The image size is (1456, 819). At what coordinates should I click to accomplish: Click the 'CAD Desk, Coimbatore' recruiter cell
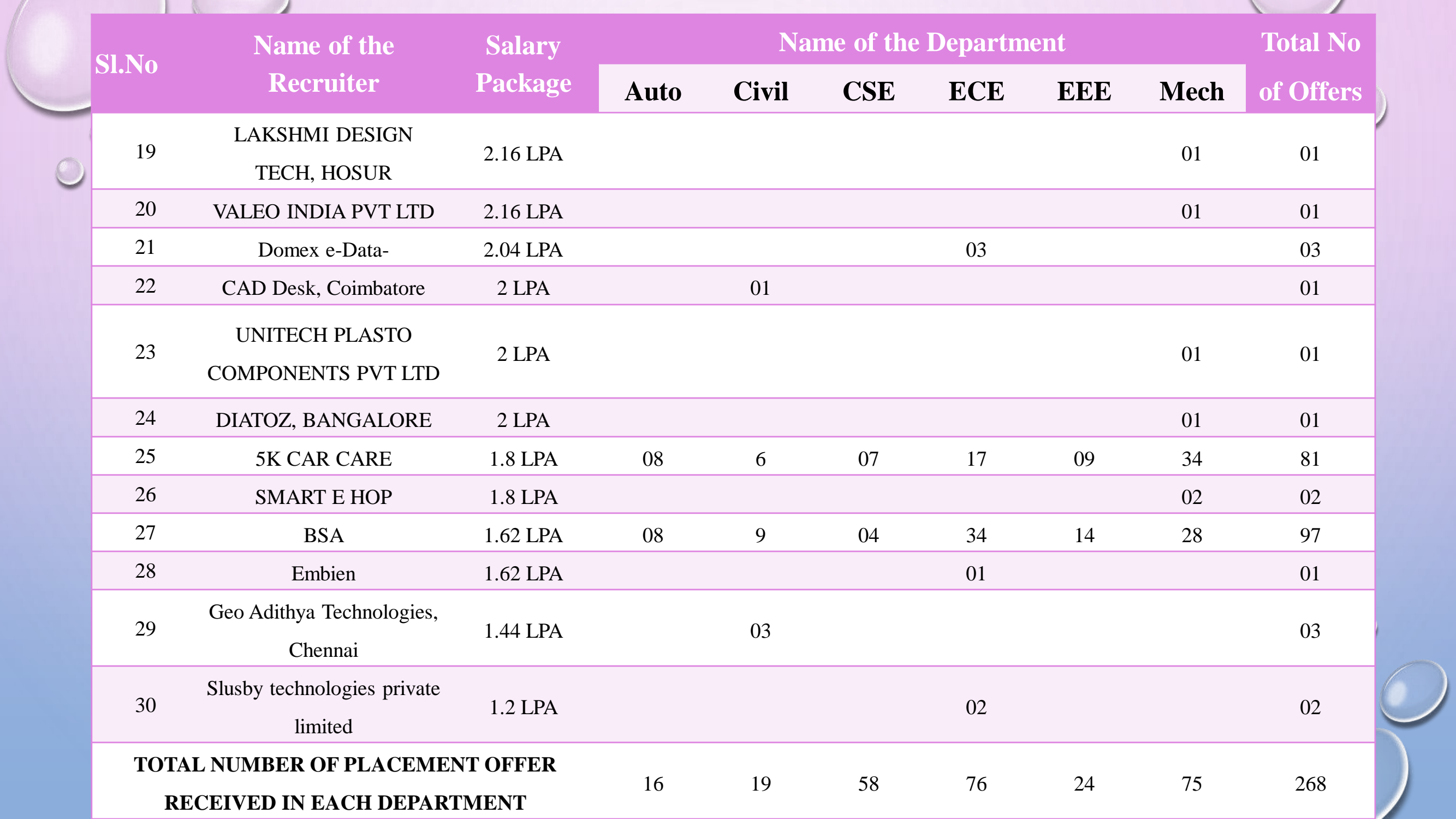pyautogui.click(x=323, y=288)
